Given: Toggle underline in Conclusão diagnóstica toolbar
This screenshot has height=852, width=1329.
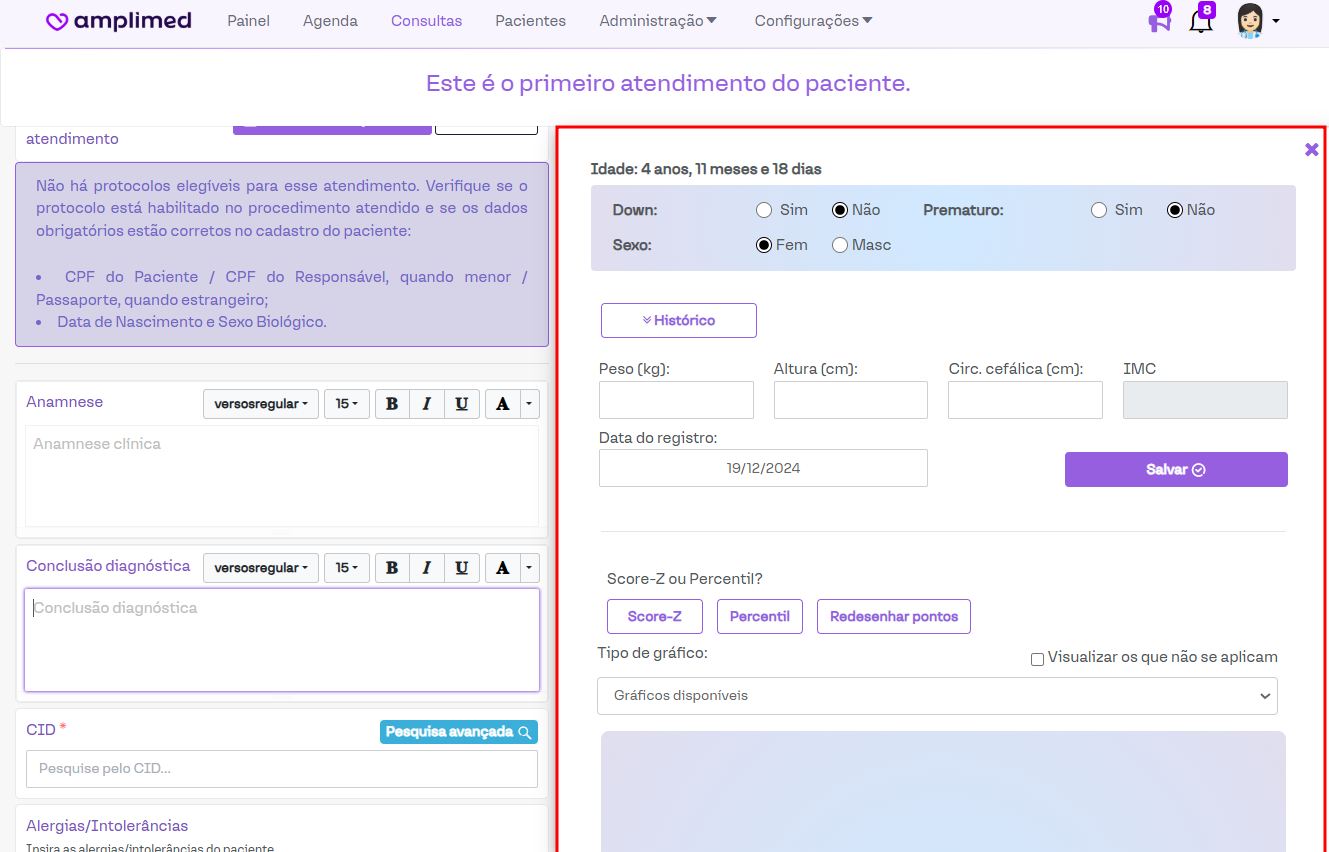Looking at the screenshot, I should click(x=461, y=568).
